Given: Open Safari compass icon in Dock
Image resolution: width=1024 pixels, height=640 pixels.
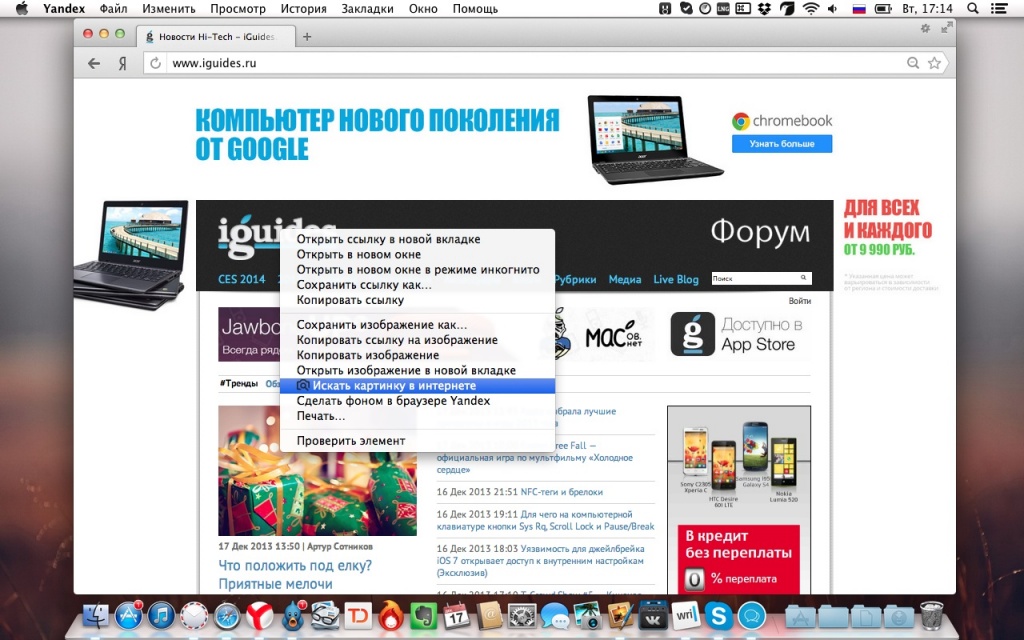Looking at the screenshot, I should point(227,616).
